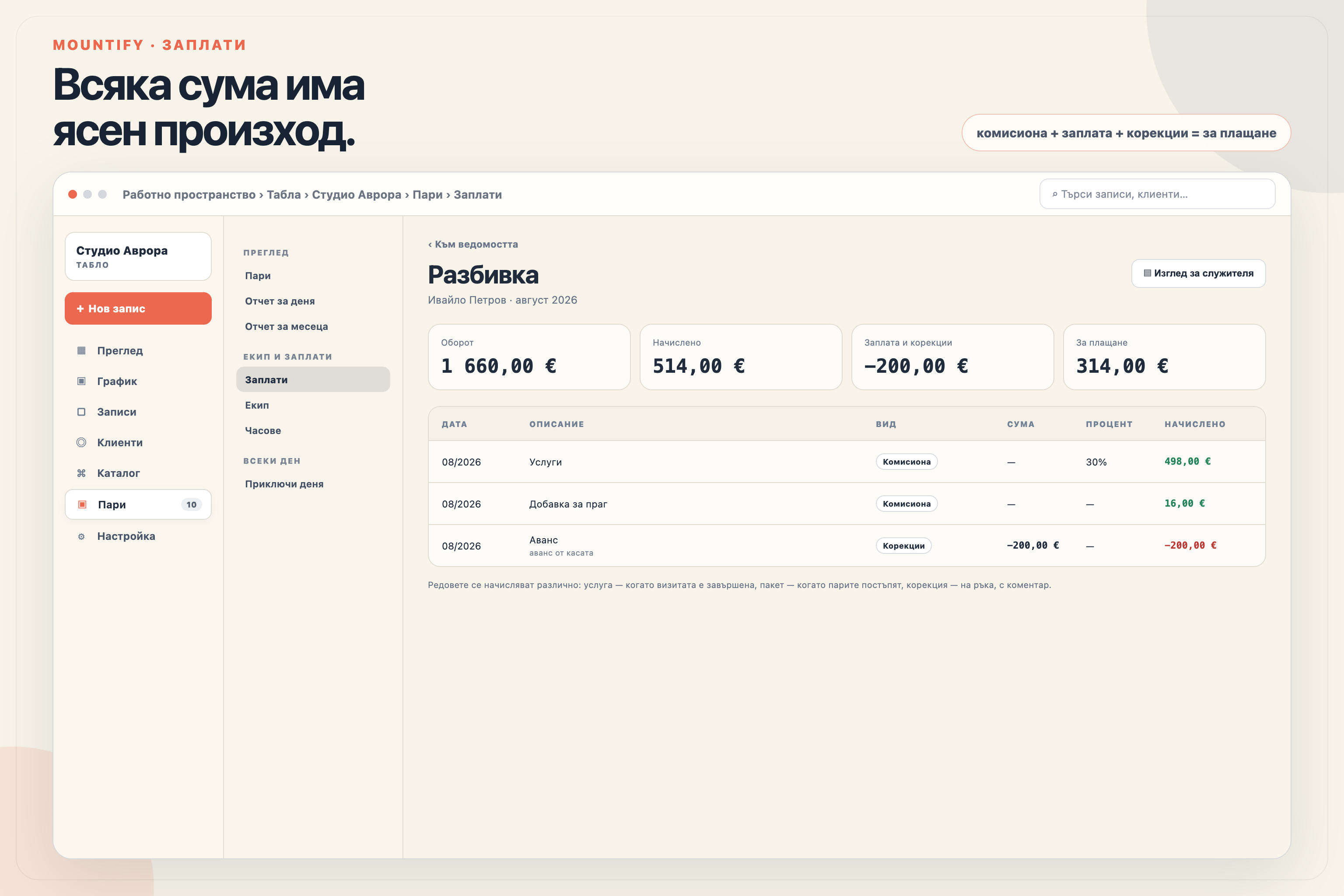Click the Настройка gear icon
The height and width of the screenshot is (896, 1344).
pos(81,536)
